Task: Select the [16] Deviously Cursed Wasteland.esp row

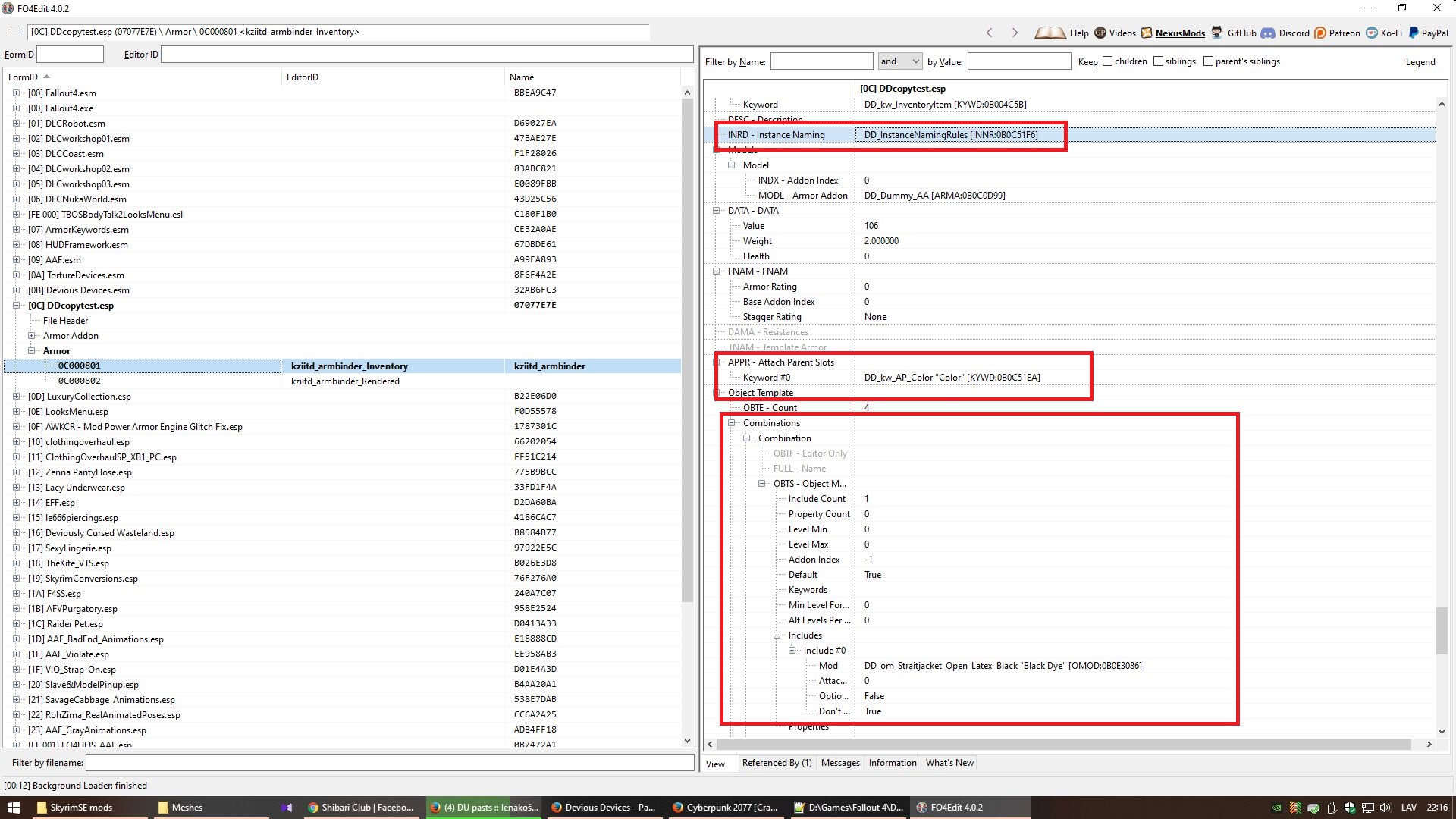Action: click(342, 533)
